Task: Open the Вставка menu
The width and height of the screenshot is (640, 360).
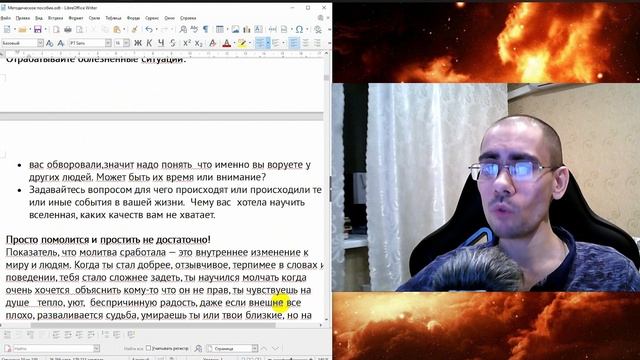Action: 56,18
